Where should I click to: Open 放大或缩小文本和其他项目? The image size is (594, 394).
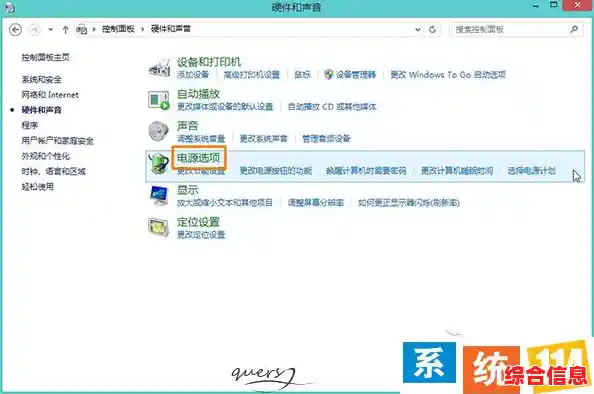(225, 203)
